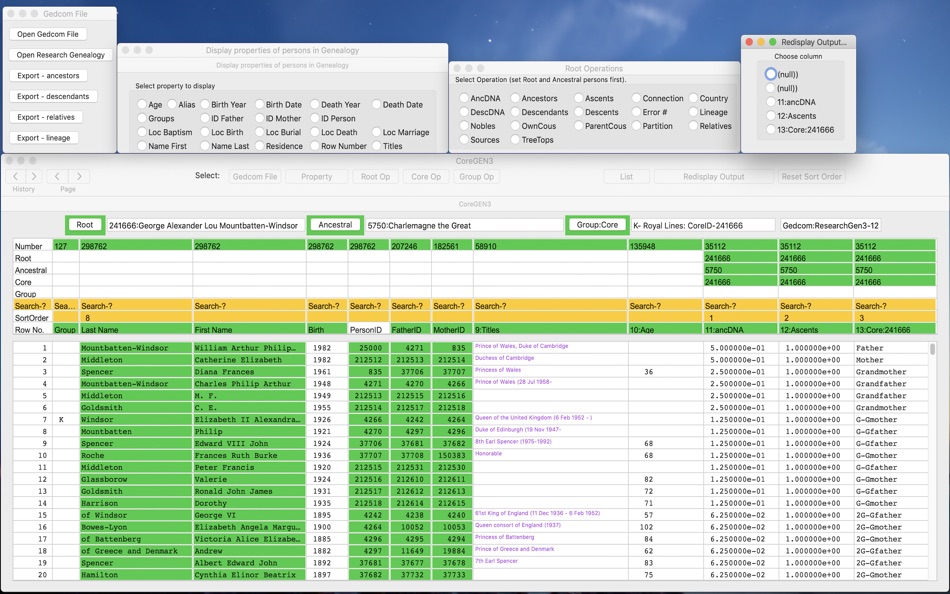Close the Redisplay Output window

pos(749,42)
